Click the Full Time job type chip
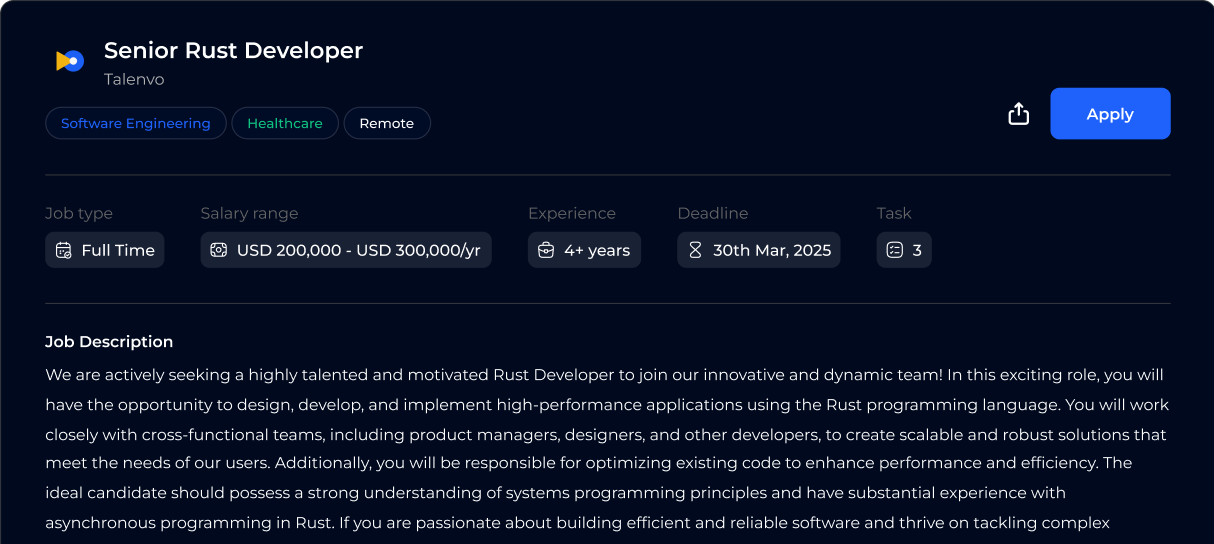1214x544 pixels. (x=105, y=250)
